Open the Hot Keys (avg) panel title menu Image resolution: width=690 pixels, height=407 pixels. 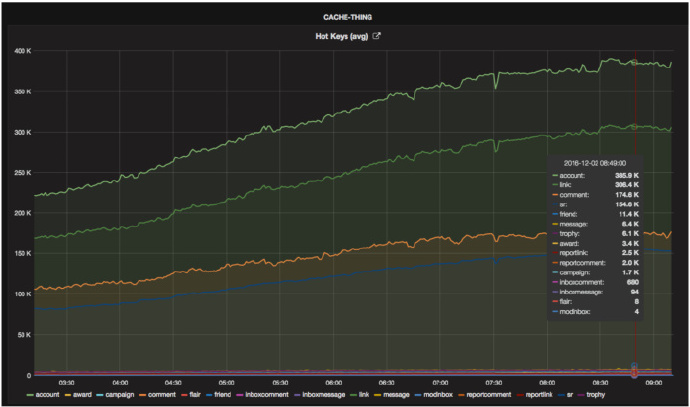pyautogui.click(x=341, y=37)
